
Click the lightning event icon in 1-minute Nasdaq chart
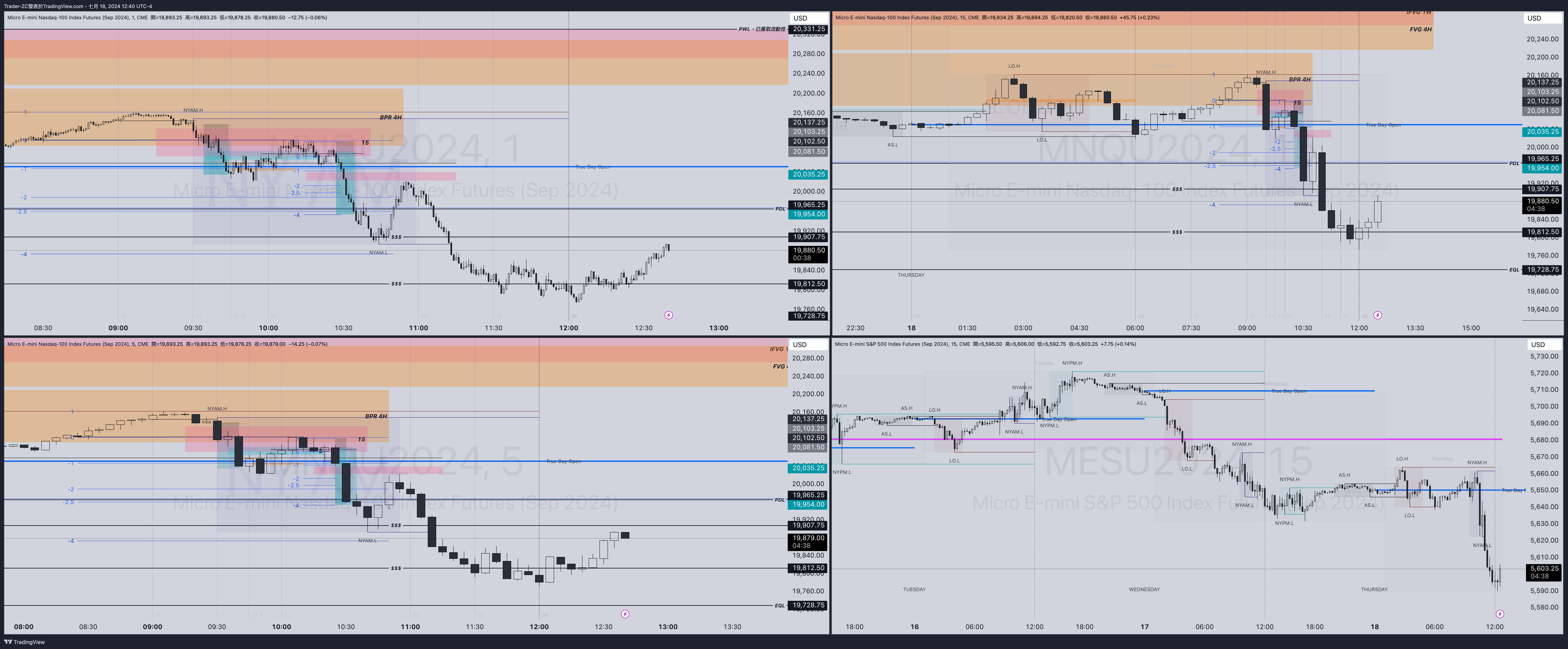[x=668, y=315]
